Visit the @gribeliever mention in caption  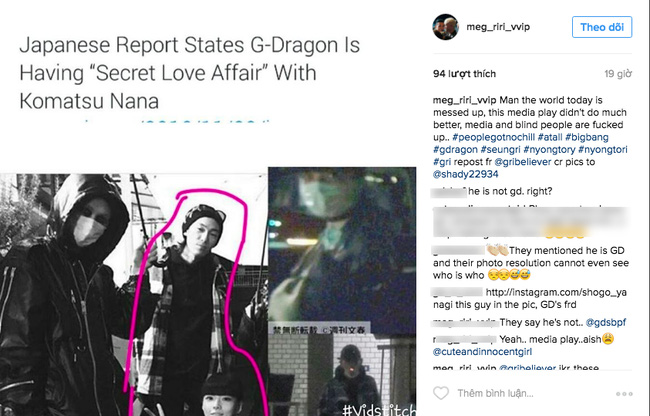[523, 162]
